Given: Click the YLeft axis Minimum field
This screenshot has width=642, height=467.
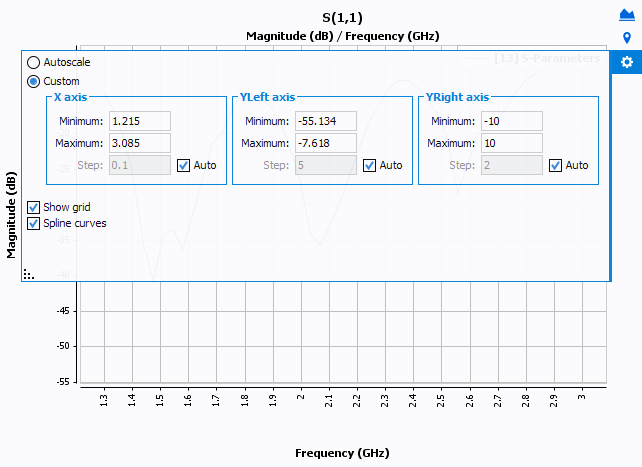Looking at the screenshot, I should click(x=326, y=121).
